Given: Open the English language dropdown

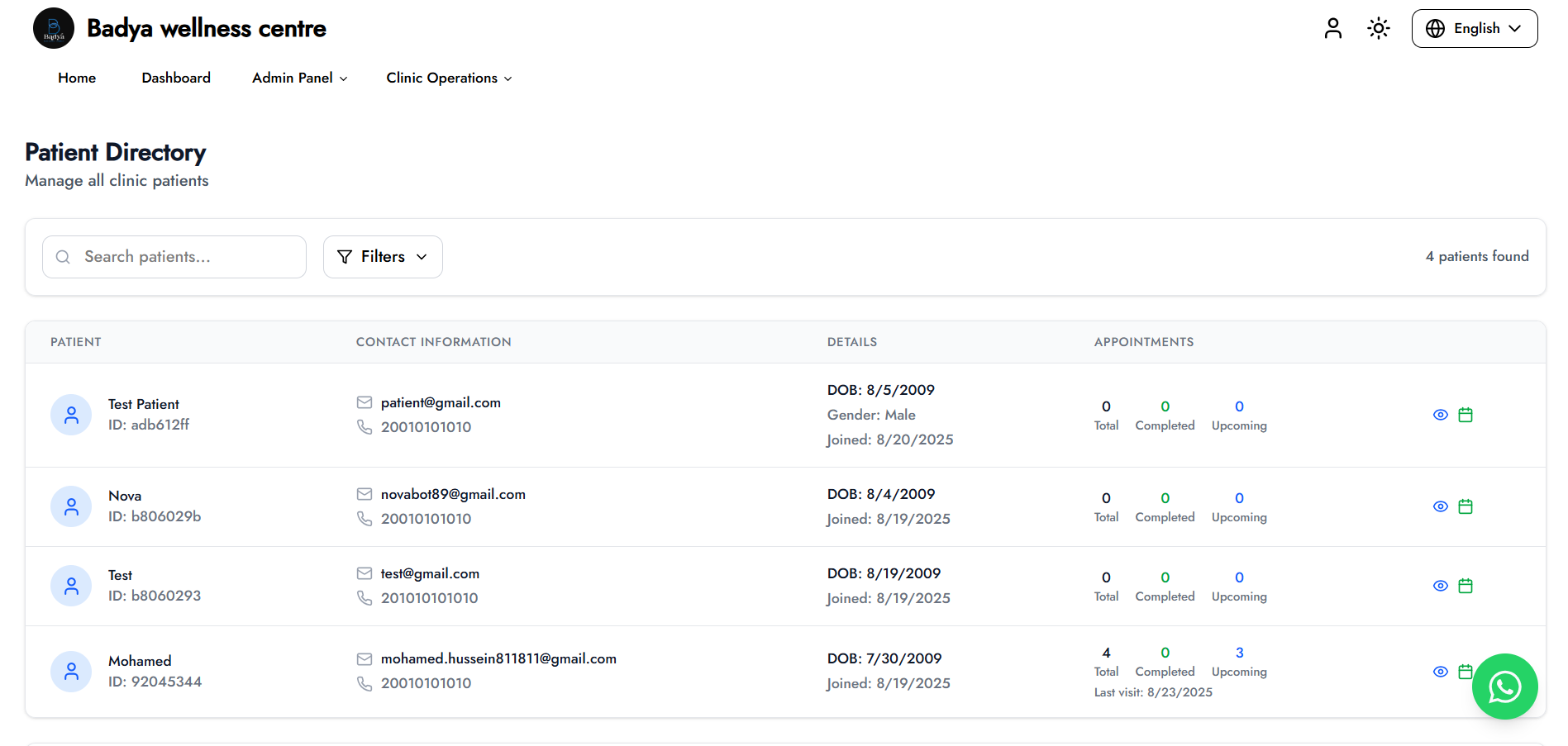Looking at the screenshot, I should coord(1475,28).
